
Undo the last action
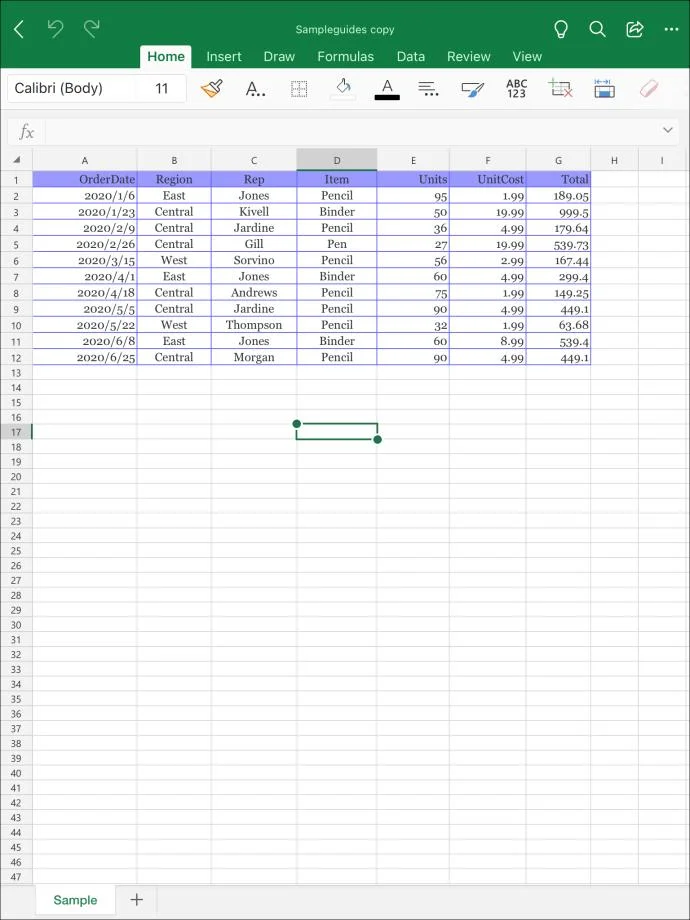55,29
